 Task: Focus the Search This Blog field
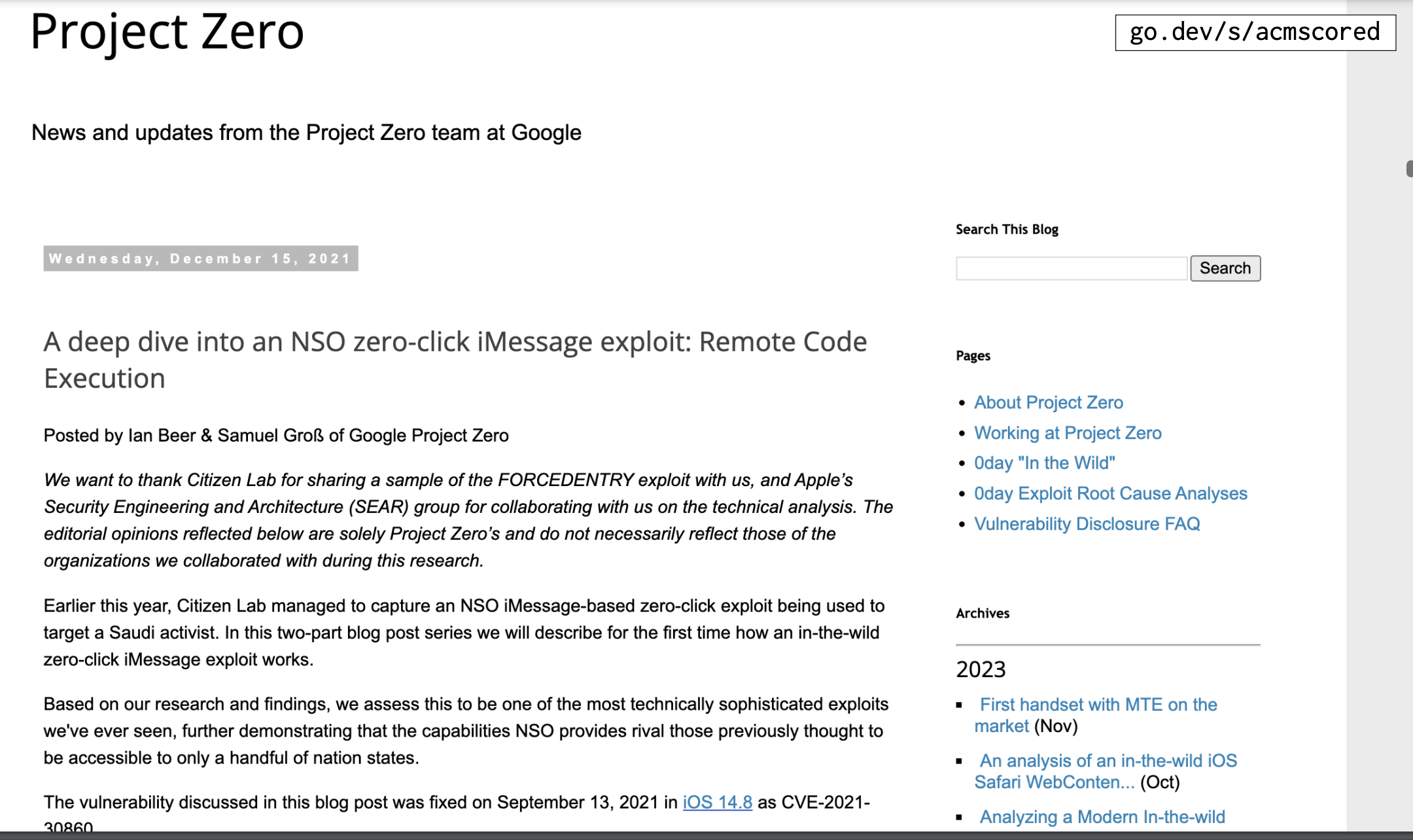pyautogui.click(x=1071, y=268)
